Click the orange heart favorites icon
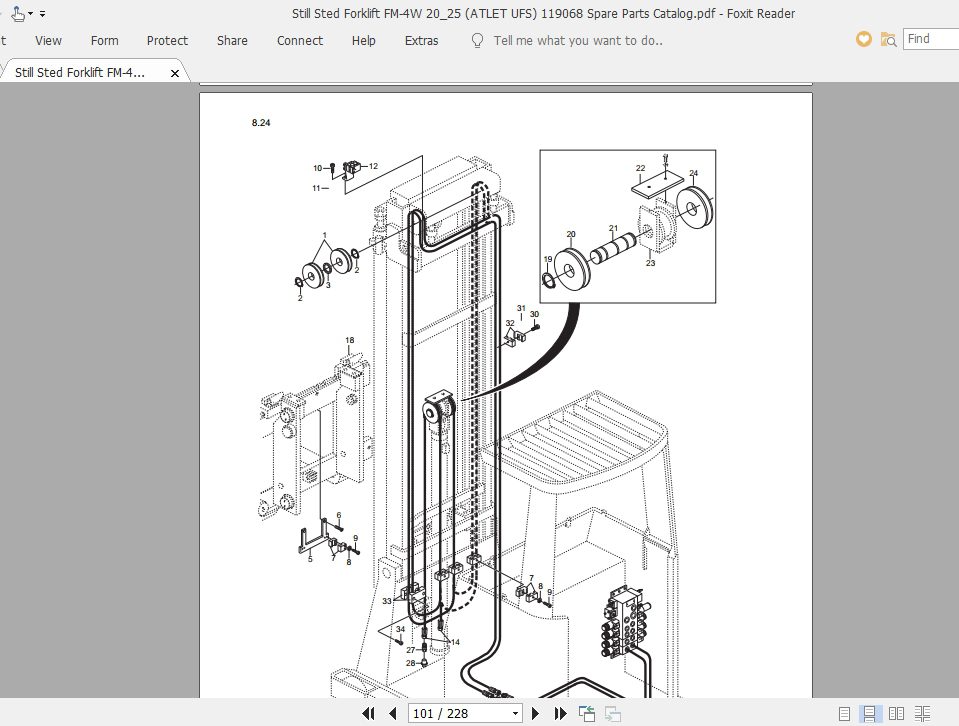The height and width of the screenshot is (726, 959). click(864, 40)
